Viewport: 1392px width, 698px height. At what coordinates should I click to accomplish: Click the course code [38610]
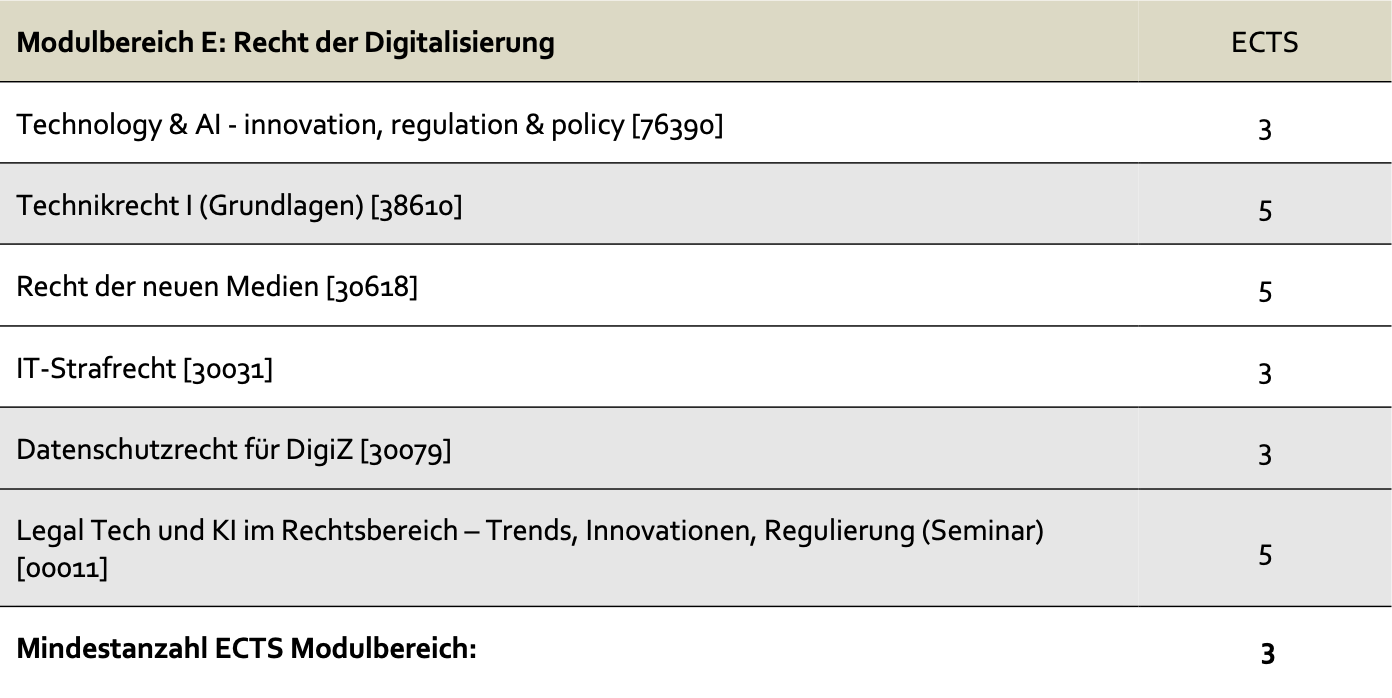[416, 207]
